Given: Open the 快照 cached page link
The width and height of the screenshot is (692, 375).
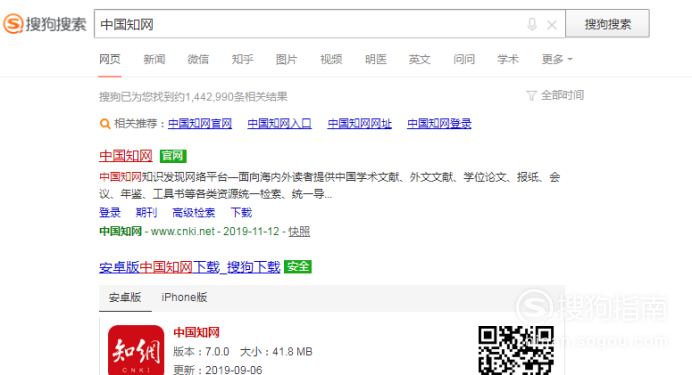Looking at the screenshot, I should [x=299, y=232].
